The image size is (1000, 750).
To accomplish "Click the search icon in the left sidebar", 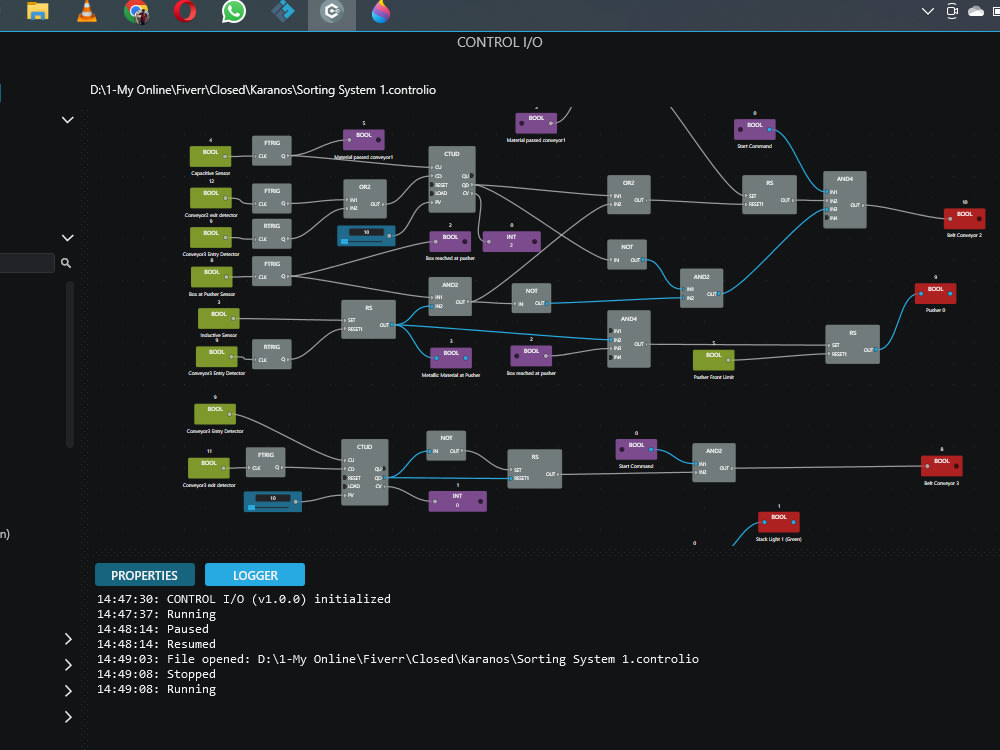I will tap(65, 263).
